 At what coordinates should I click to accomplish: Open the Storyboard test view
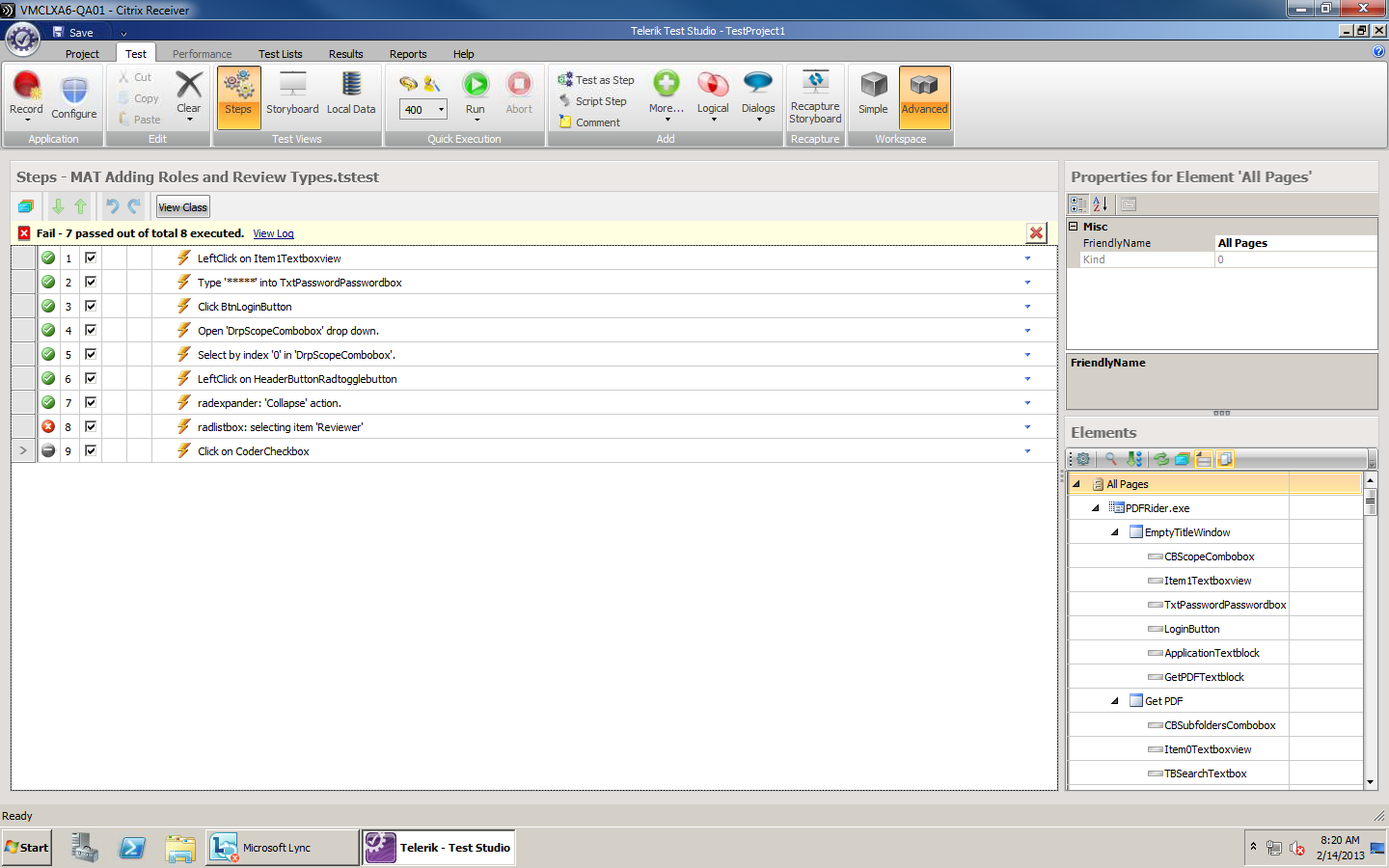[292, 93]
